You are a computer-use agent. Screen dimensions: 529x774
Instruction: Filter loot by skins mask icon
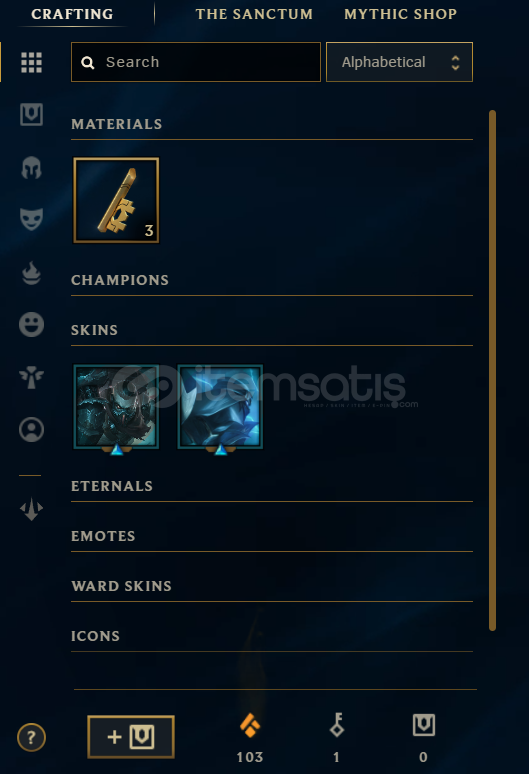[x=31, y=220]
